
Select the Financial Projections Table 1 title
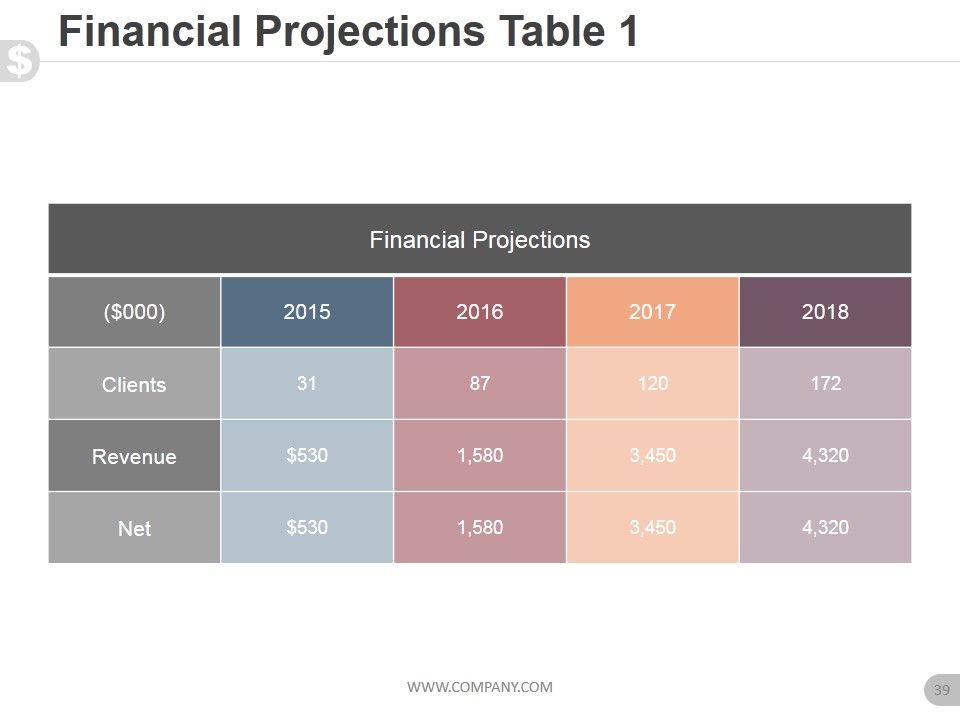348,32
